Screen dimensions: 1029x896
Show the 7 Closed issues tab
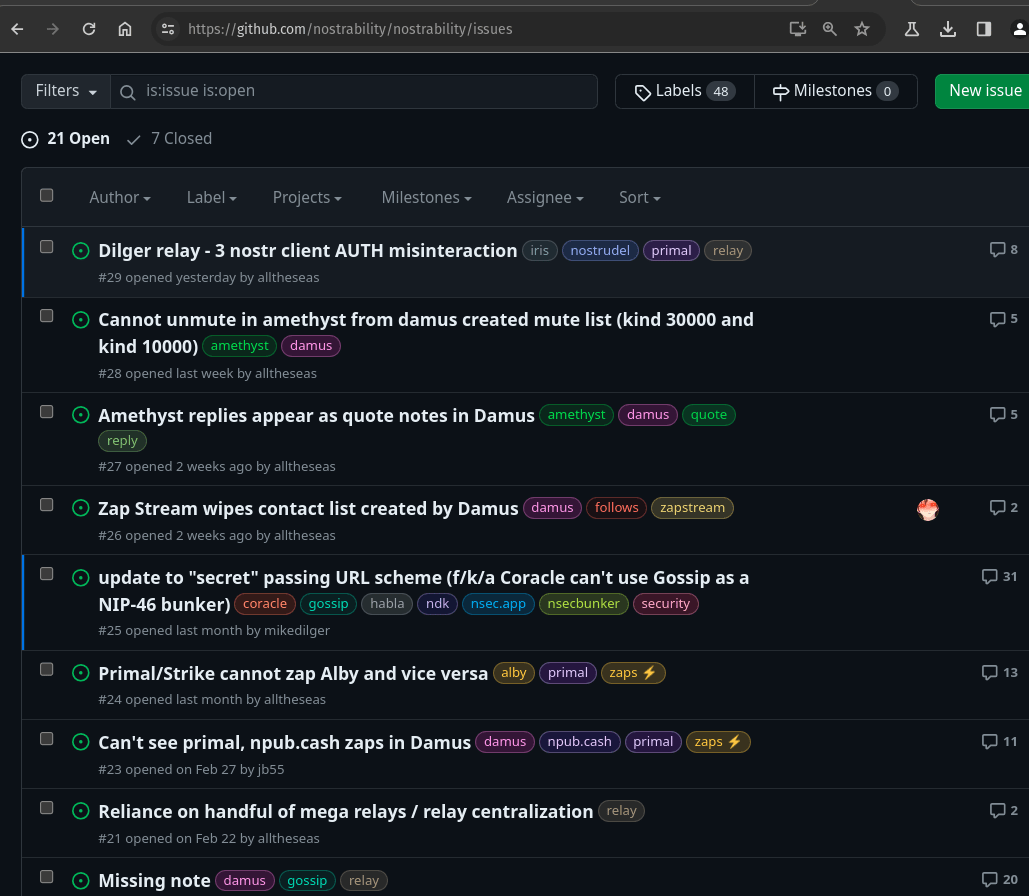(x=169, y=139)
